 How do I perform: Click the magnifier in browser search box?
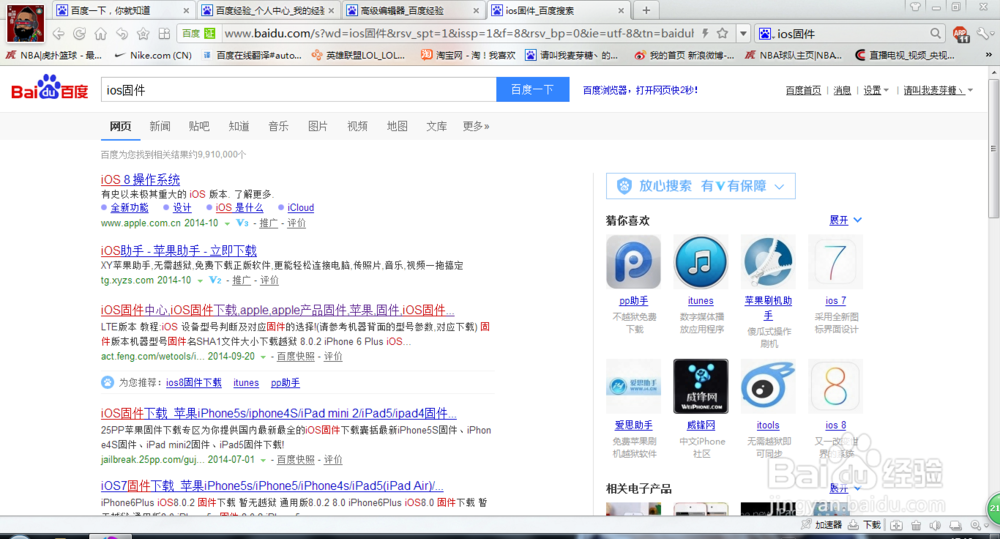point(935,33)
